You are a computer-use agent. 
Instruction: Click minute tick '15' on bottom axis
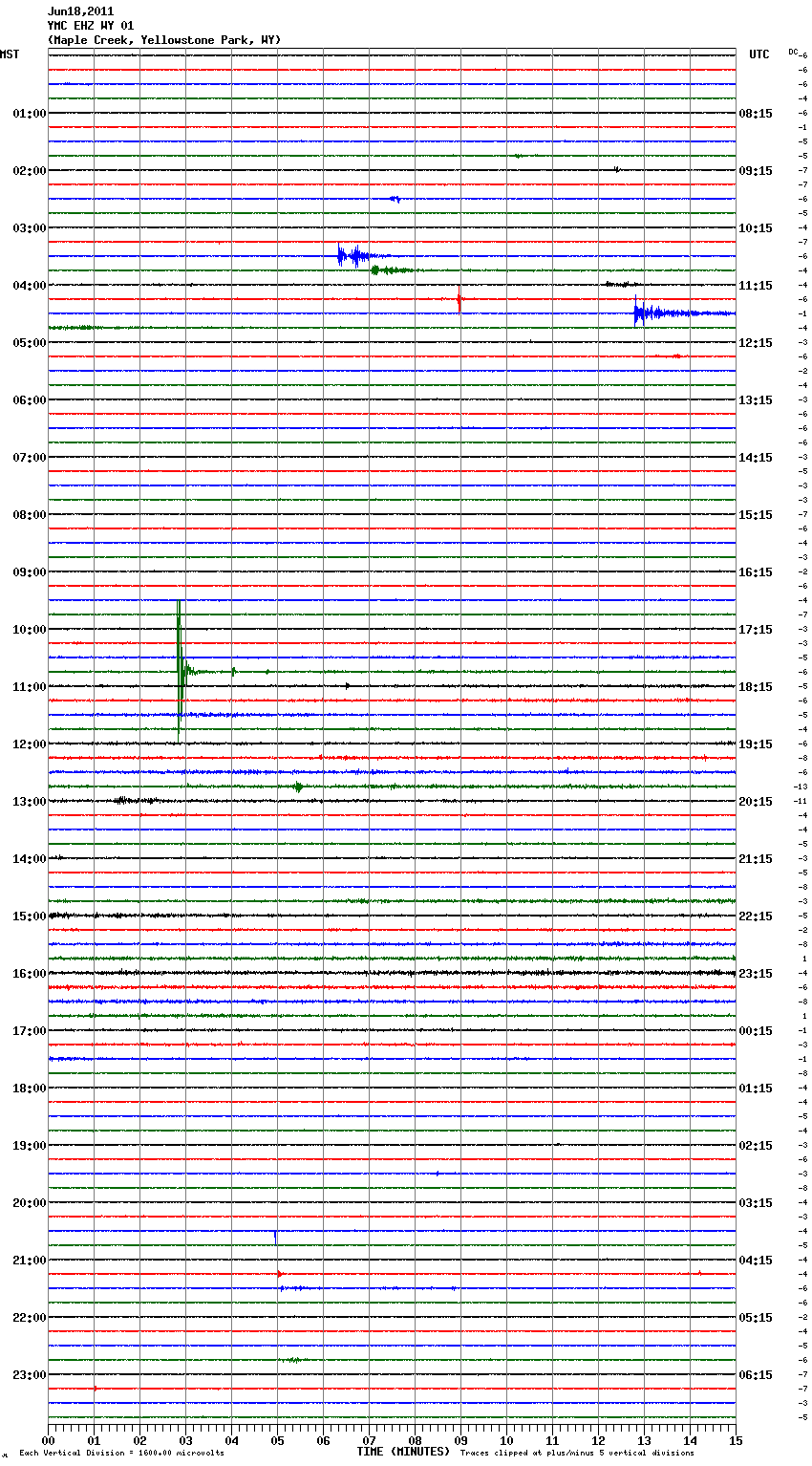point(736,1440)
